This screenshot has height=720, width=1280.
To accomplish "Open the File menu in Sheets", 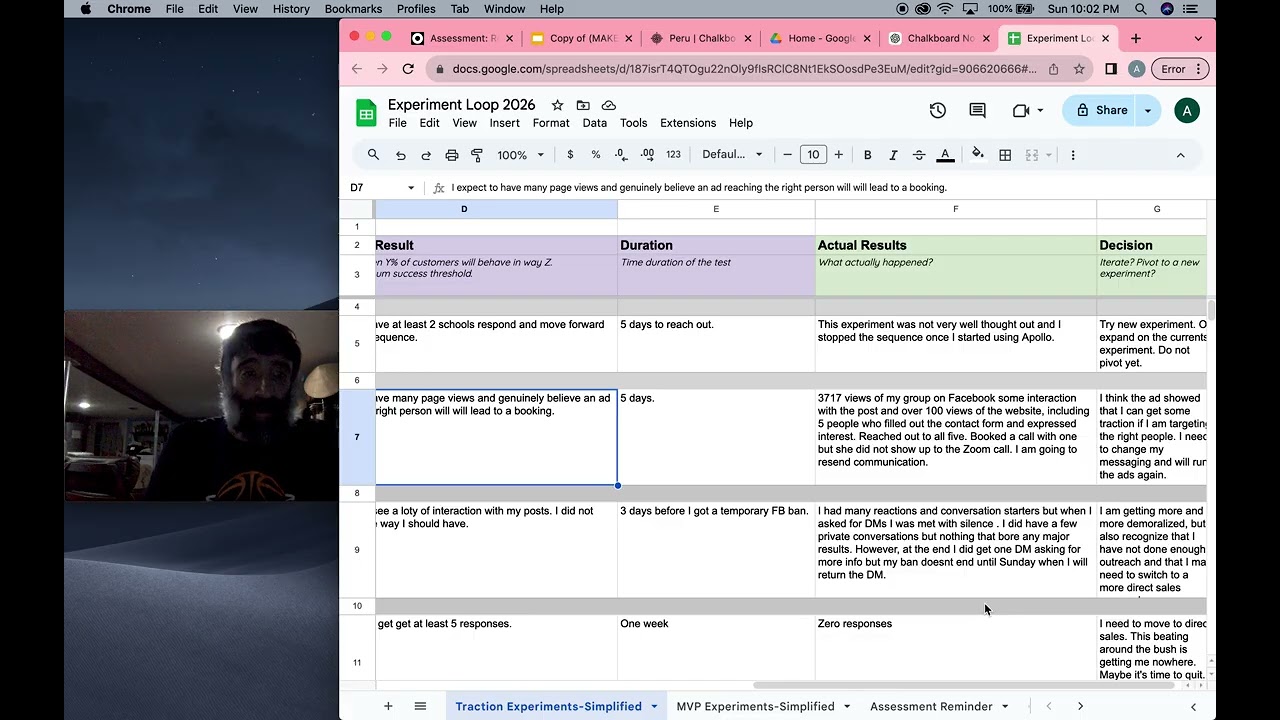I will point(397,123).
